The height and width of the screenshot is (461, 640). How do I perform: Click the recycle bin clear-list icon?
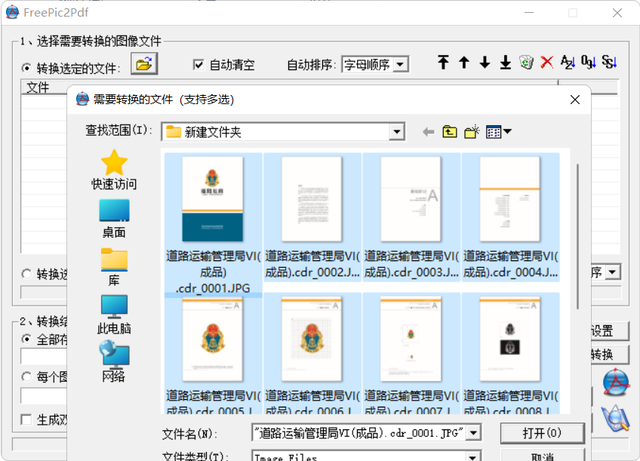(x=526, y=63)
